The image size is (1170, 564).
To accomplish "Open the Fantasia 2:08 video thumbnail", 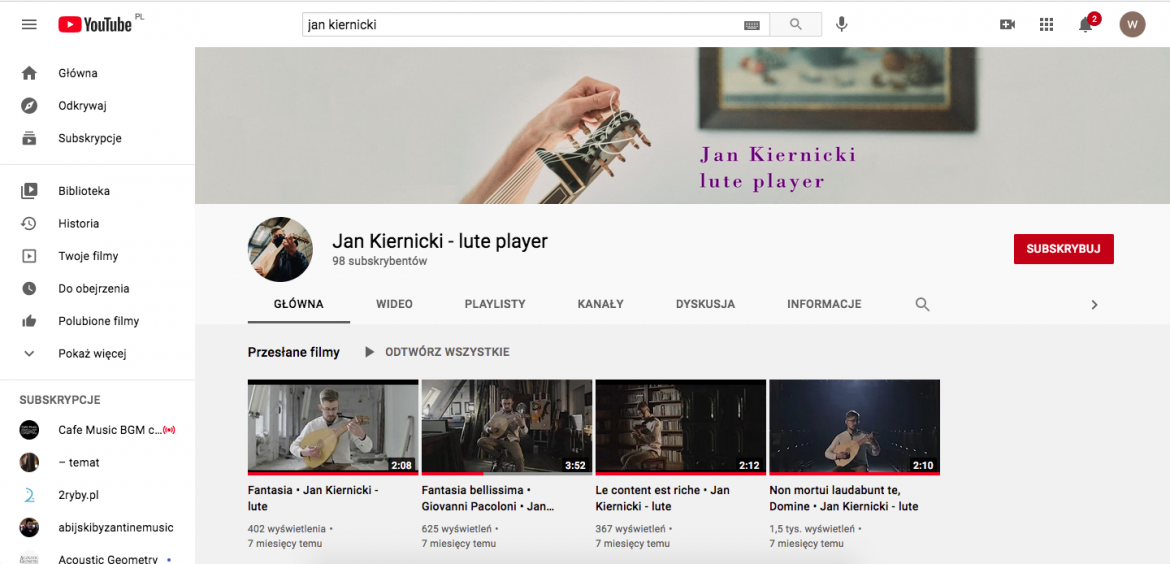I will tap(333, 427).
